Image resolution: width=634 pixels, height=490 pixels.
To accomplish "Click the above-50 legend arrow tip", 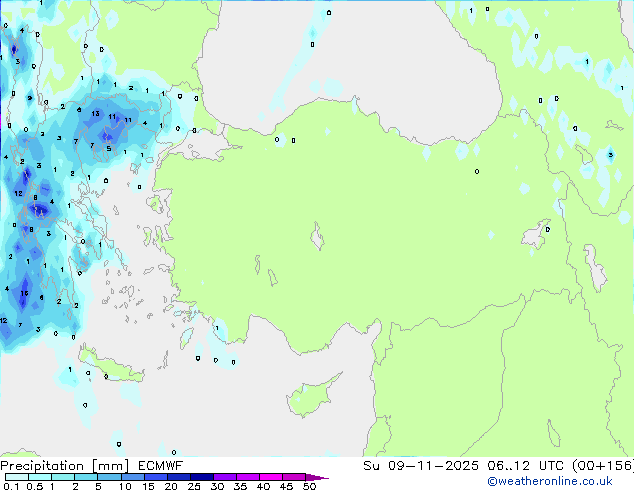I will point(317,477).
